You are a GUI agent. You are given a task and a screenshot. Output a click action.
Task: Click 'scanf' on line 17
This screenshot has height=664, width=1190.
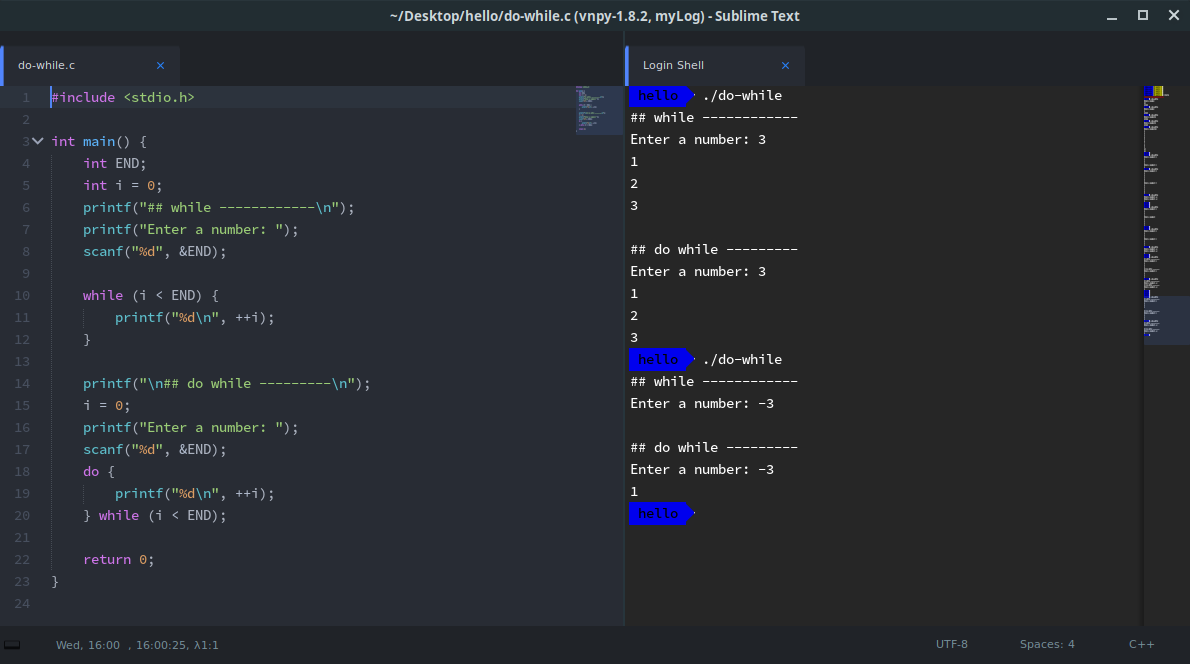[102, 449]
